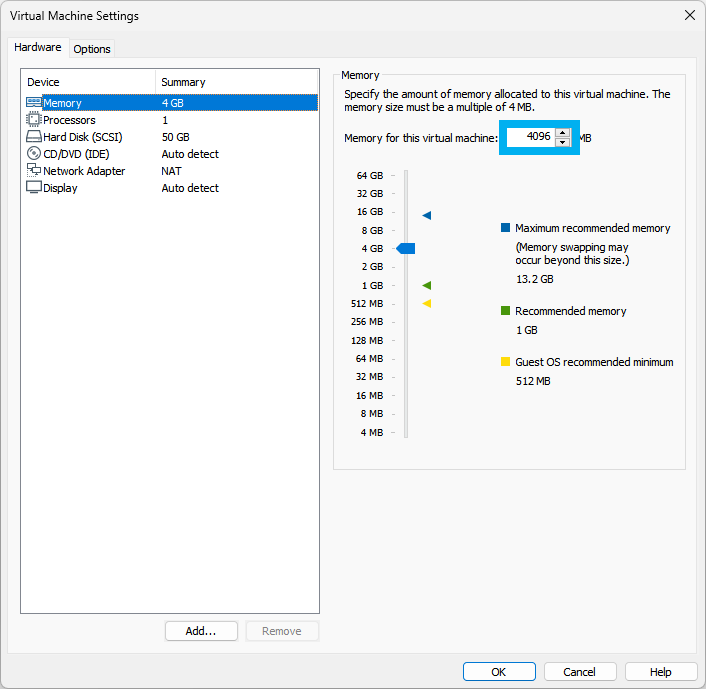Click the Device column header

89,82
